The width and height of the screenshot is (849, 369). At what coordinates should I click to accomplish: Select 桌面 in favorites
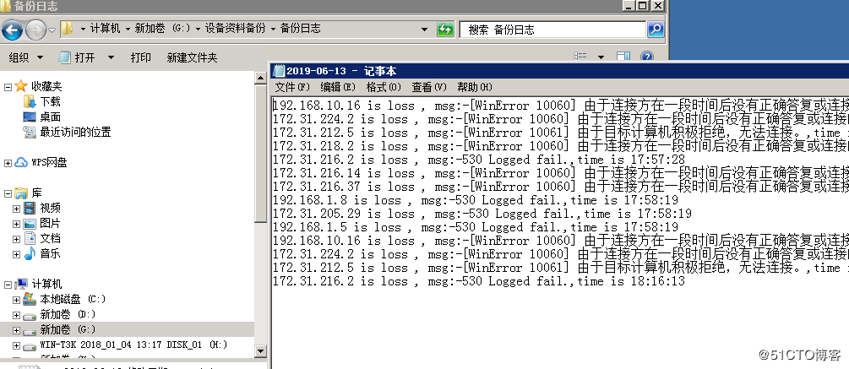(50, 116)
